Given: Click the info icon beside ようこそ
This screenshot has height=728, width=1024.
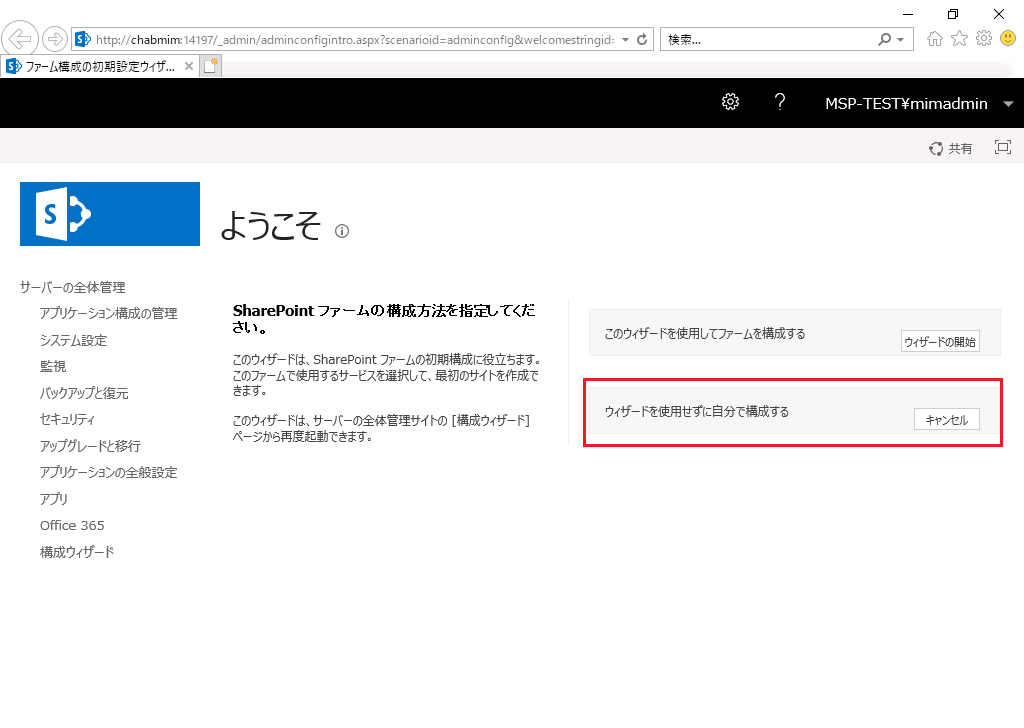Looking at the screenshot, I should pyautogui.click(x=342, y=231).
